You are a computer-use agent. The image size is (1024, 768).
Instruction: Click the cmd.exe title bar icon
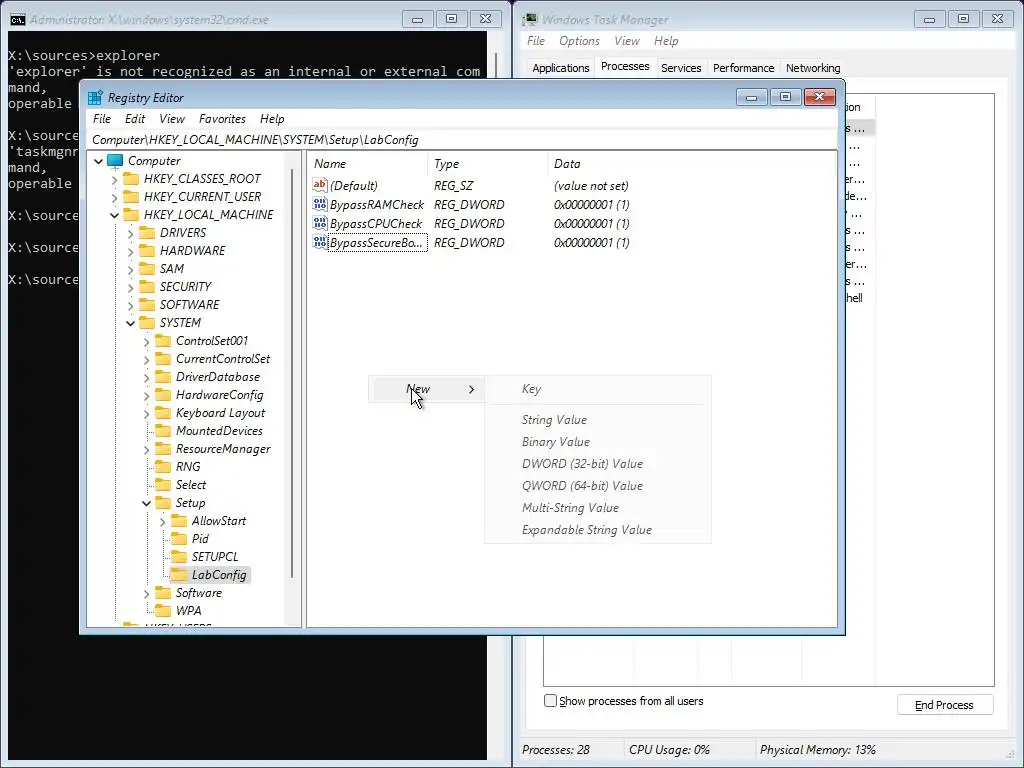[x=18, y=20]
